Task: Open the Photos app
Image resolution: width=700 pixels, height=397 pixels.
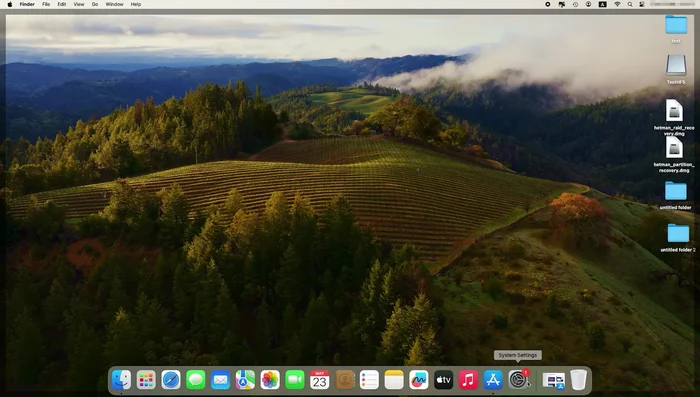Action: click(x=270, y=380)
